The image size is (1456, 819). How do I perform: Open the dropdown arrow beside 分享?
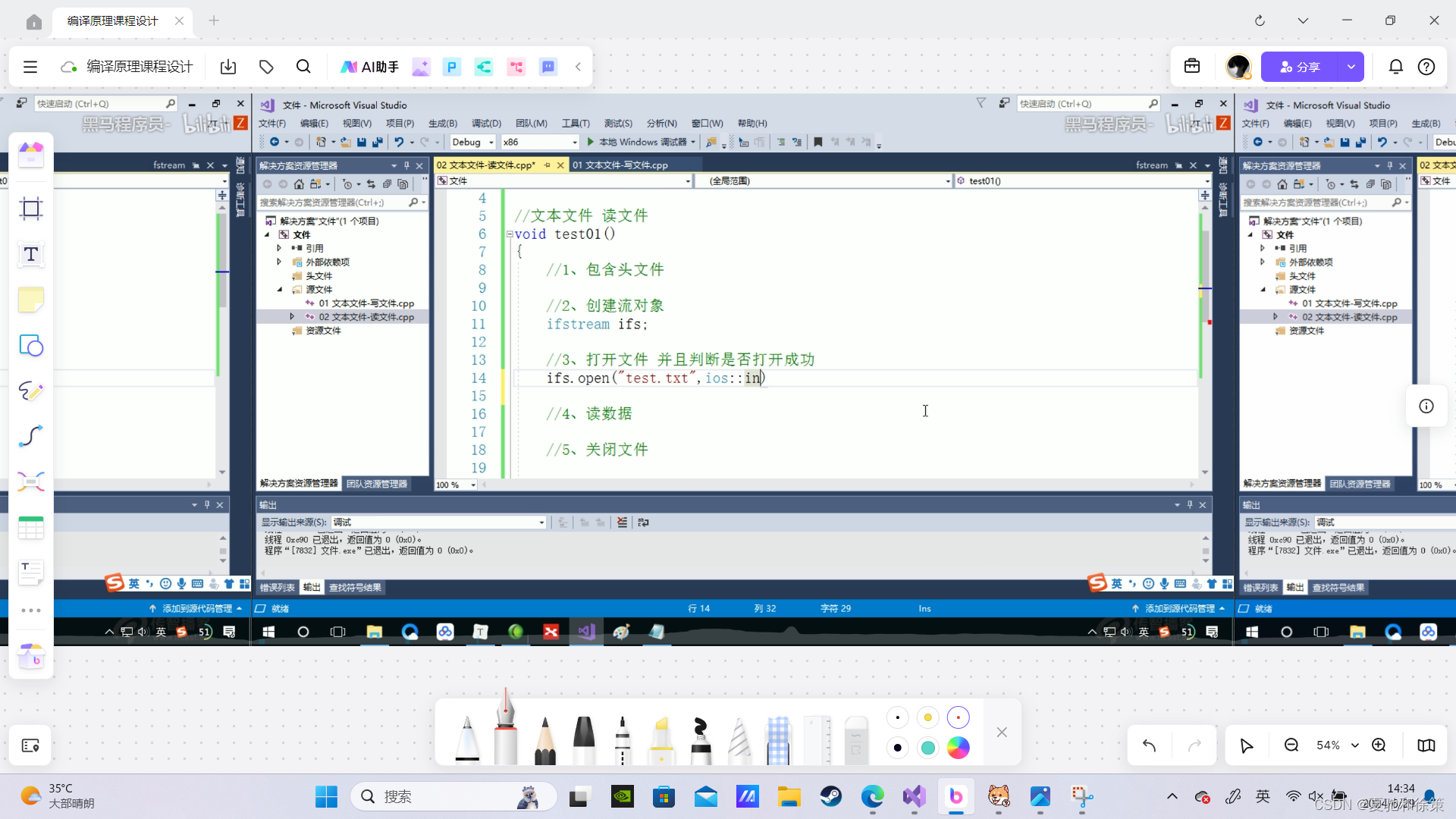click(x=1351, y=67)
